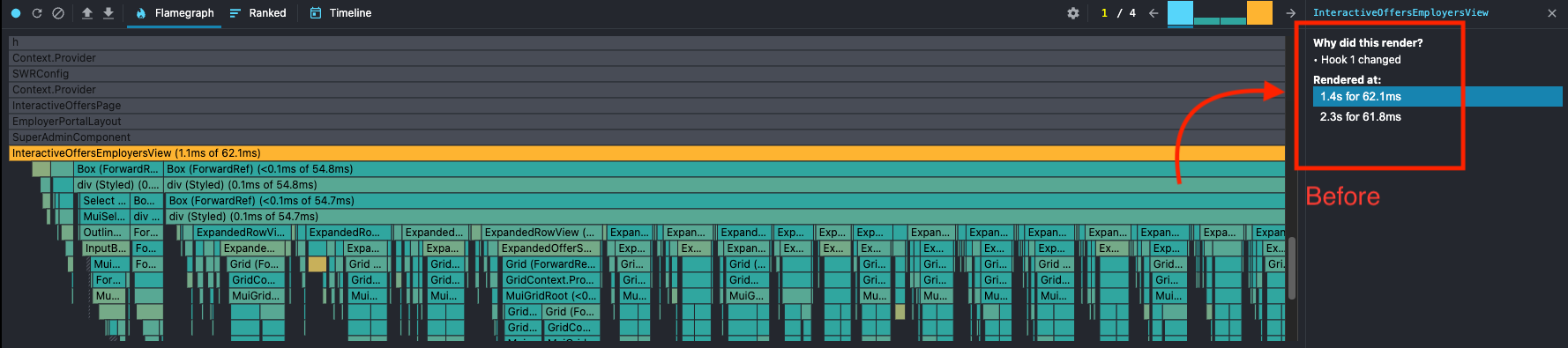1568x348 pixels.
Task: Select the second teal commit bar
Action: click(x=1206, y=20)
